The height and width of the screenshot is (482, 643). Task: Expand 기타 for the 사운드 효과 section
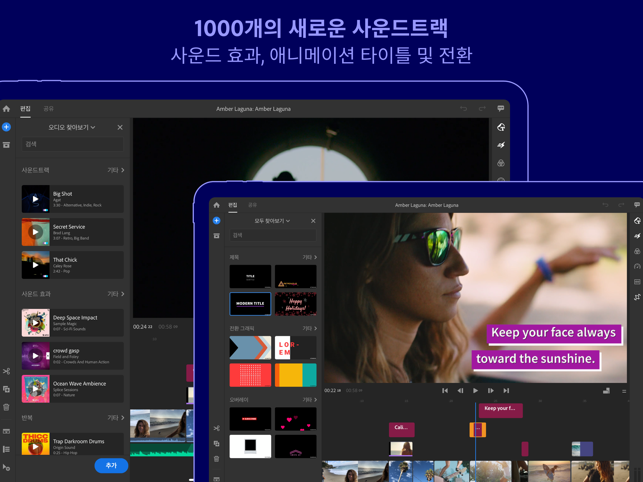click(116, 294)
